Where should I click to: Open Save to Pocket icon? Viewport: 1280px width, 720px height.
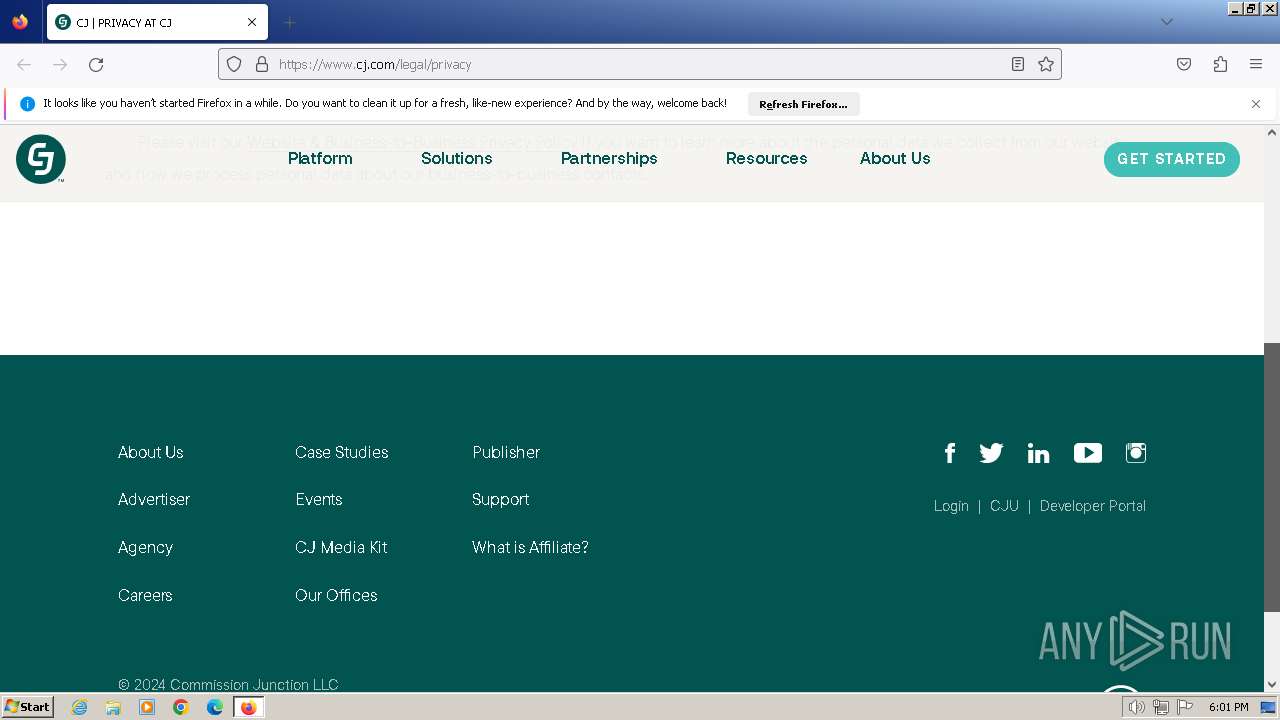coord(1184,64)
